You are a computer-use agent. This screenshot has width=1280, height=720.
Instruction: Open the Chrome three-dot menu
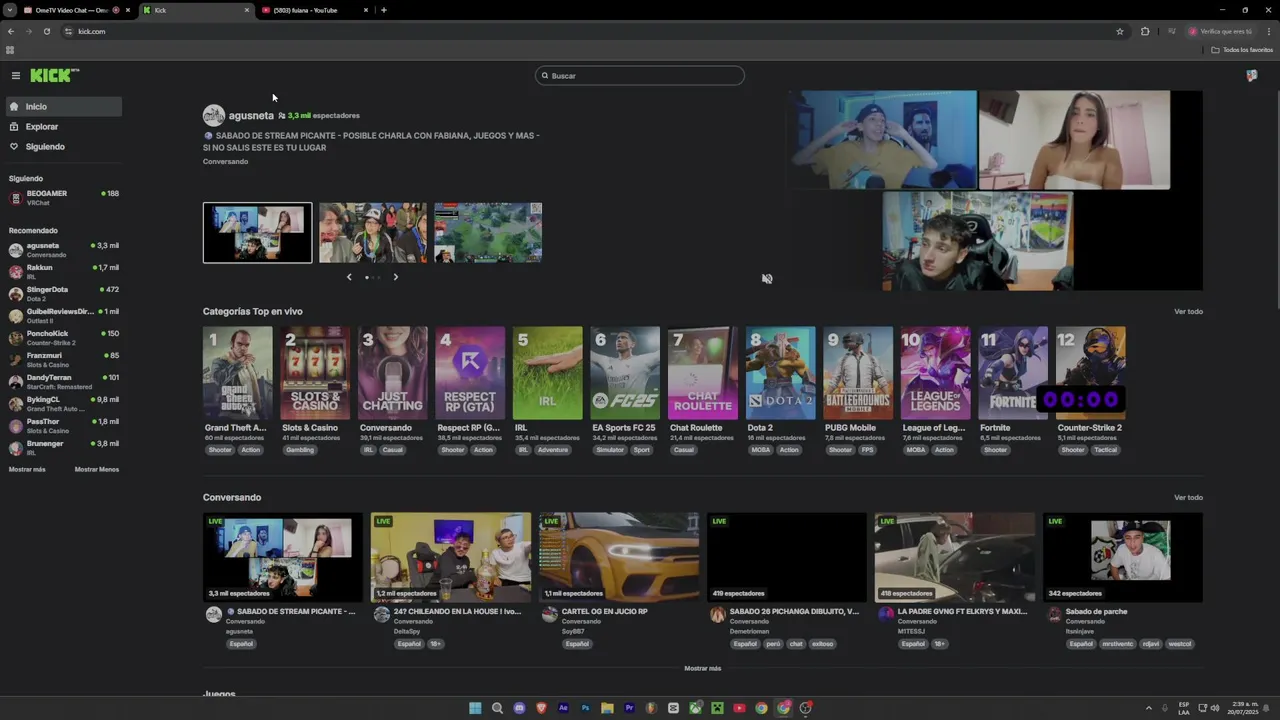[x=1268, y=31]
